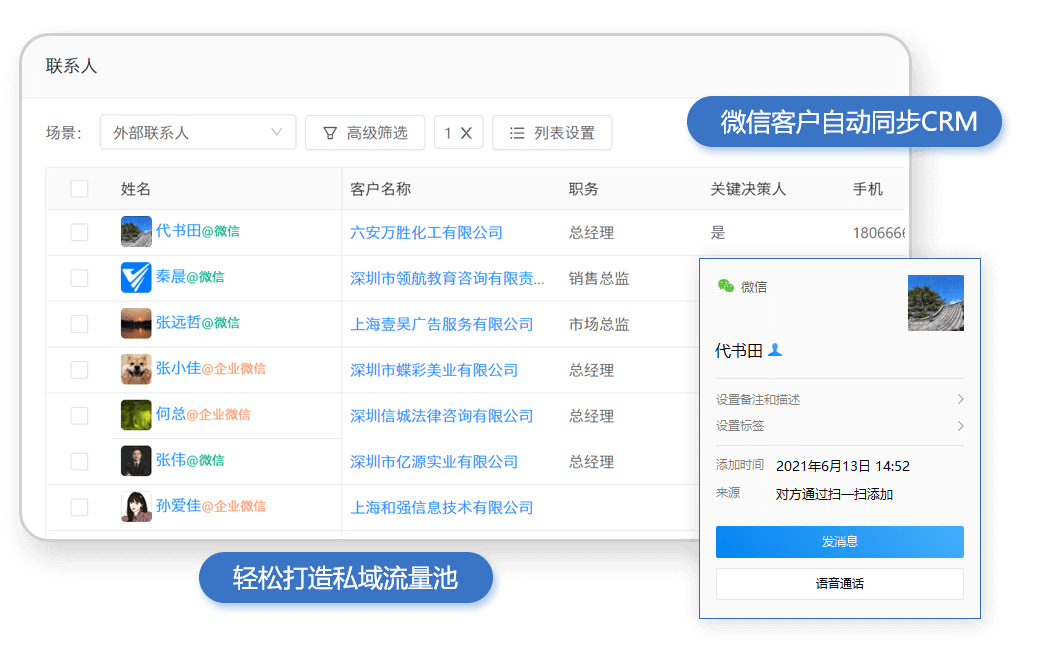This screenshot has height=671, width=1038.
Task: Select the checkbox for 张远哲 row
Action: click(x=79, y=324)
